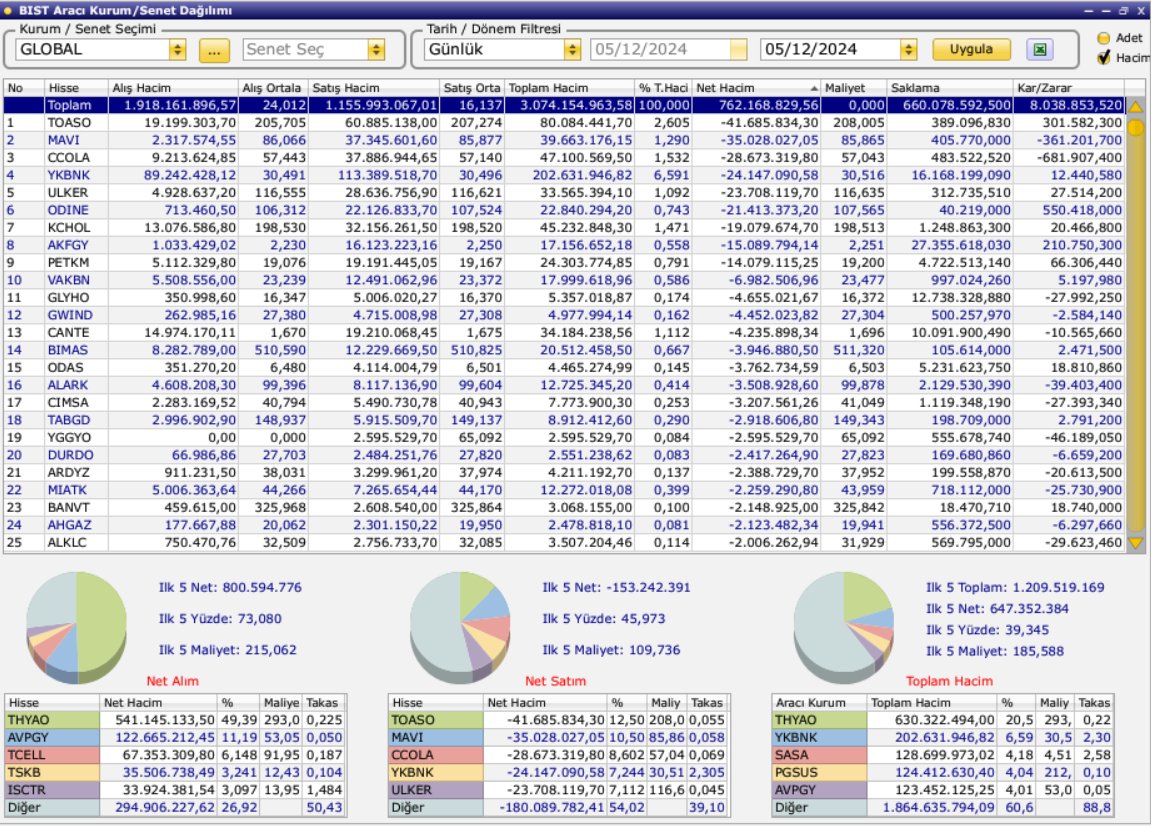
Task: Click the THYAO green swatch in Net Alım list
Action: pyautogui.click(x=52, y=720)
